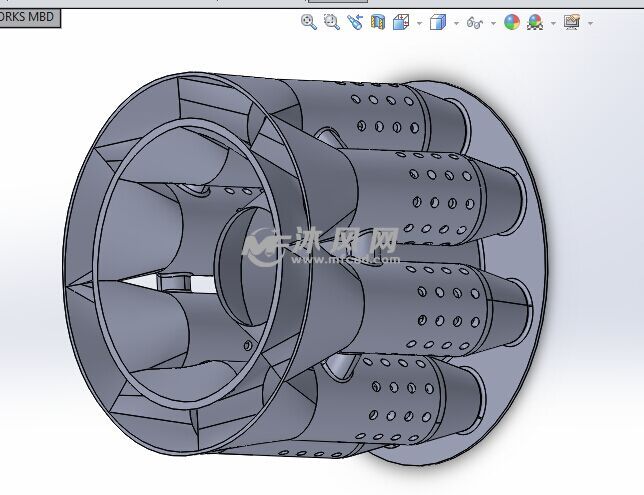Viewport: 644px width, 495px height.
Task: Toggle the Section View tool
Action: click(378, 22)
